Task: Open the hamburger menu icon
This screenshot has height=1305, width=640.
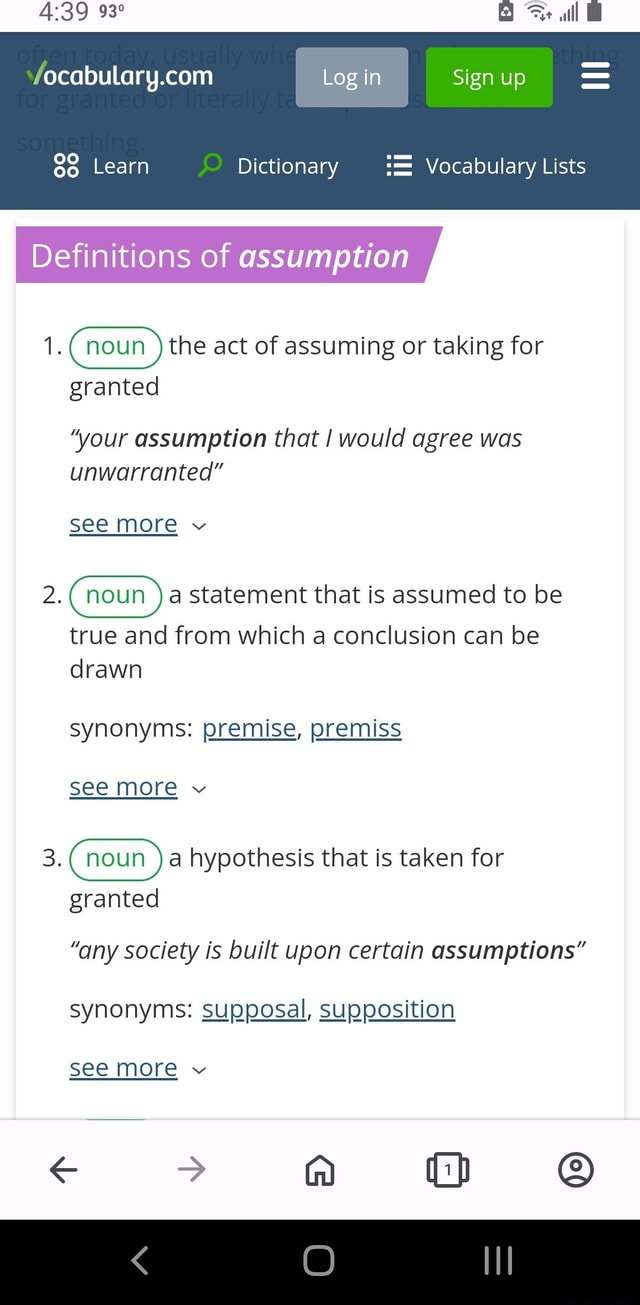Action: point(595,77)
